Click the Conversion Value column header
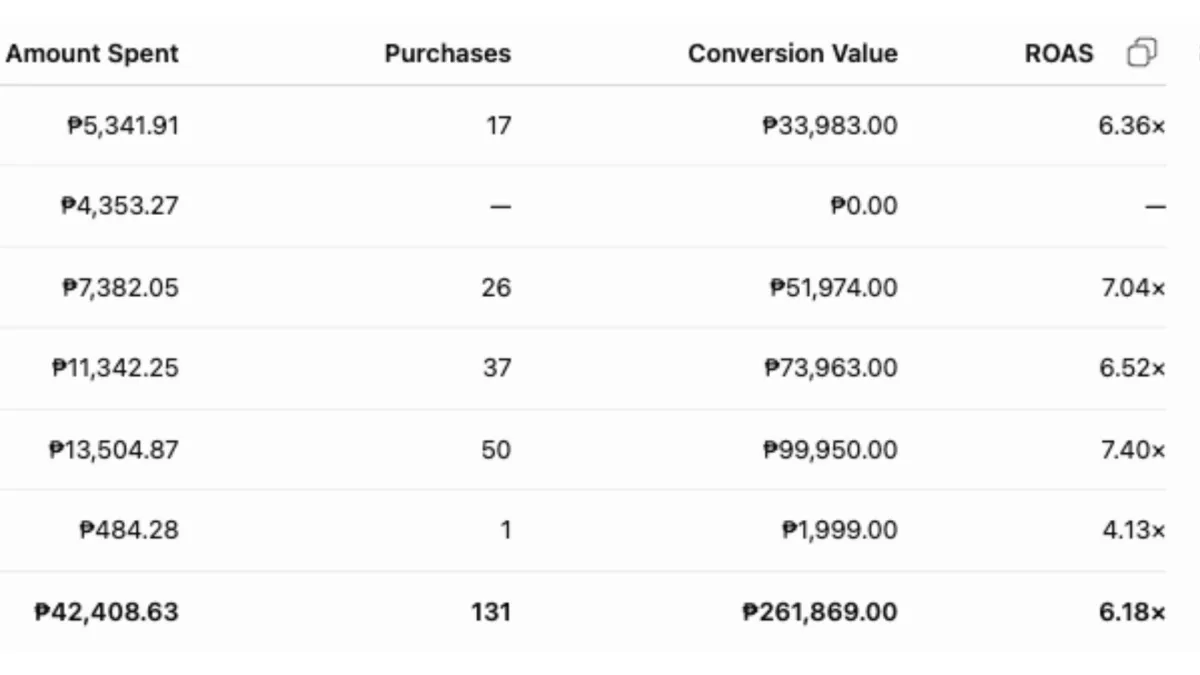The width and height of the screenshot is (1200, 675). 792,53
